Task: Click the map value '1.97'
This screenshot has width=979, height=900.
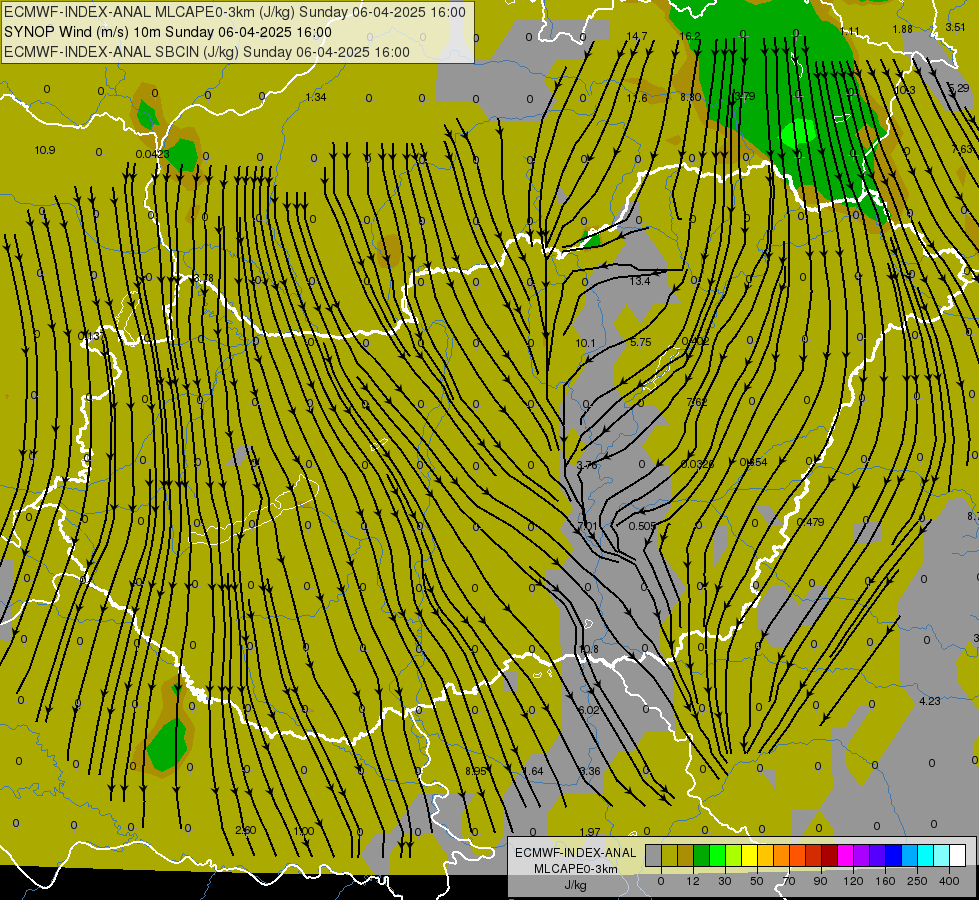Action: click(x=590, y=832)
